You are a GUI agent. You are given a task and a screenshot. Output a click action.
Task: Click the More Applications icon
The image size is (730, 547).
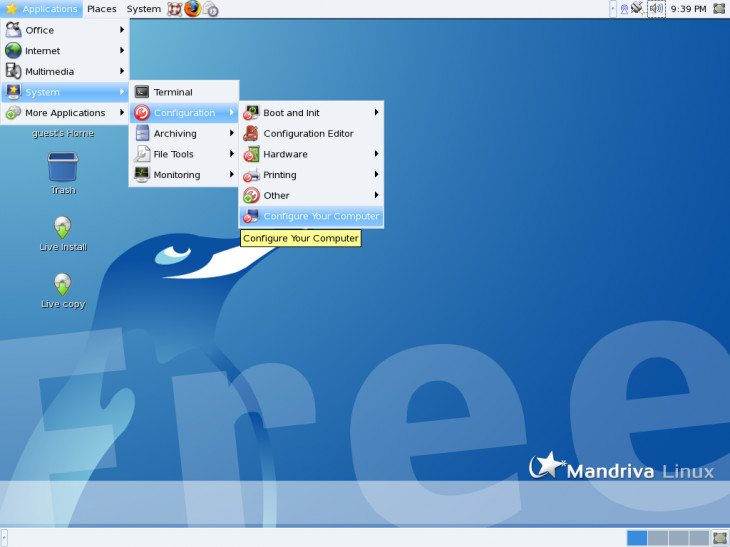(x=13, y=112)
